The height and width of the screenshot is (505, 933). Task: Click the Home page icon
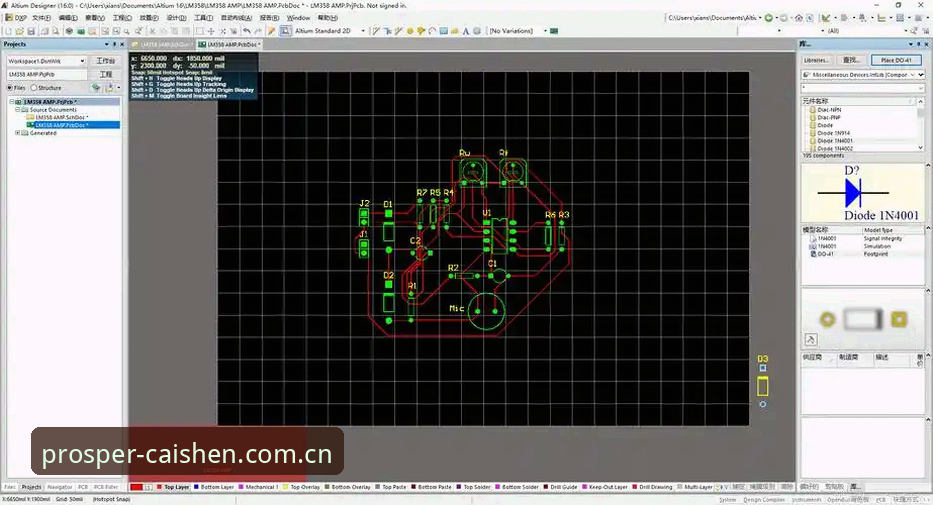[799, 18]
